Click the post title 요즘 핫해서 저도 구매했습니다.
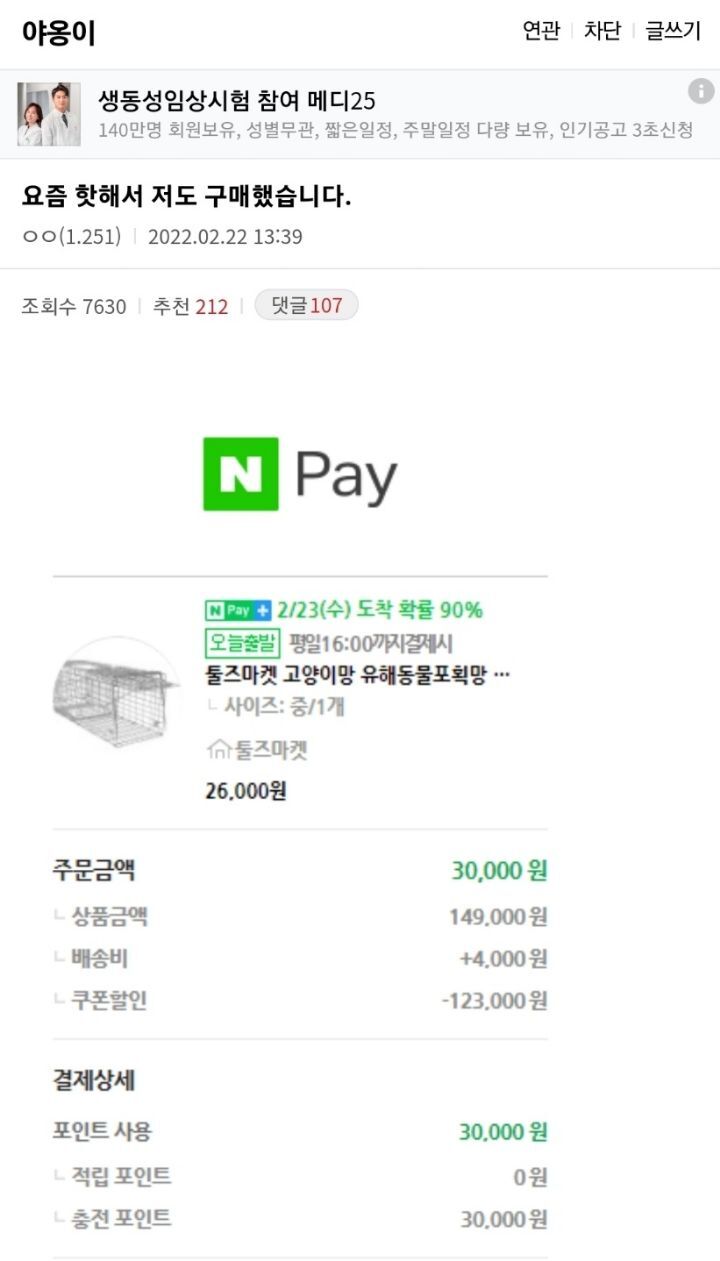This screenshot has height=1261, width=720. click(x=187, y=197)
